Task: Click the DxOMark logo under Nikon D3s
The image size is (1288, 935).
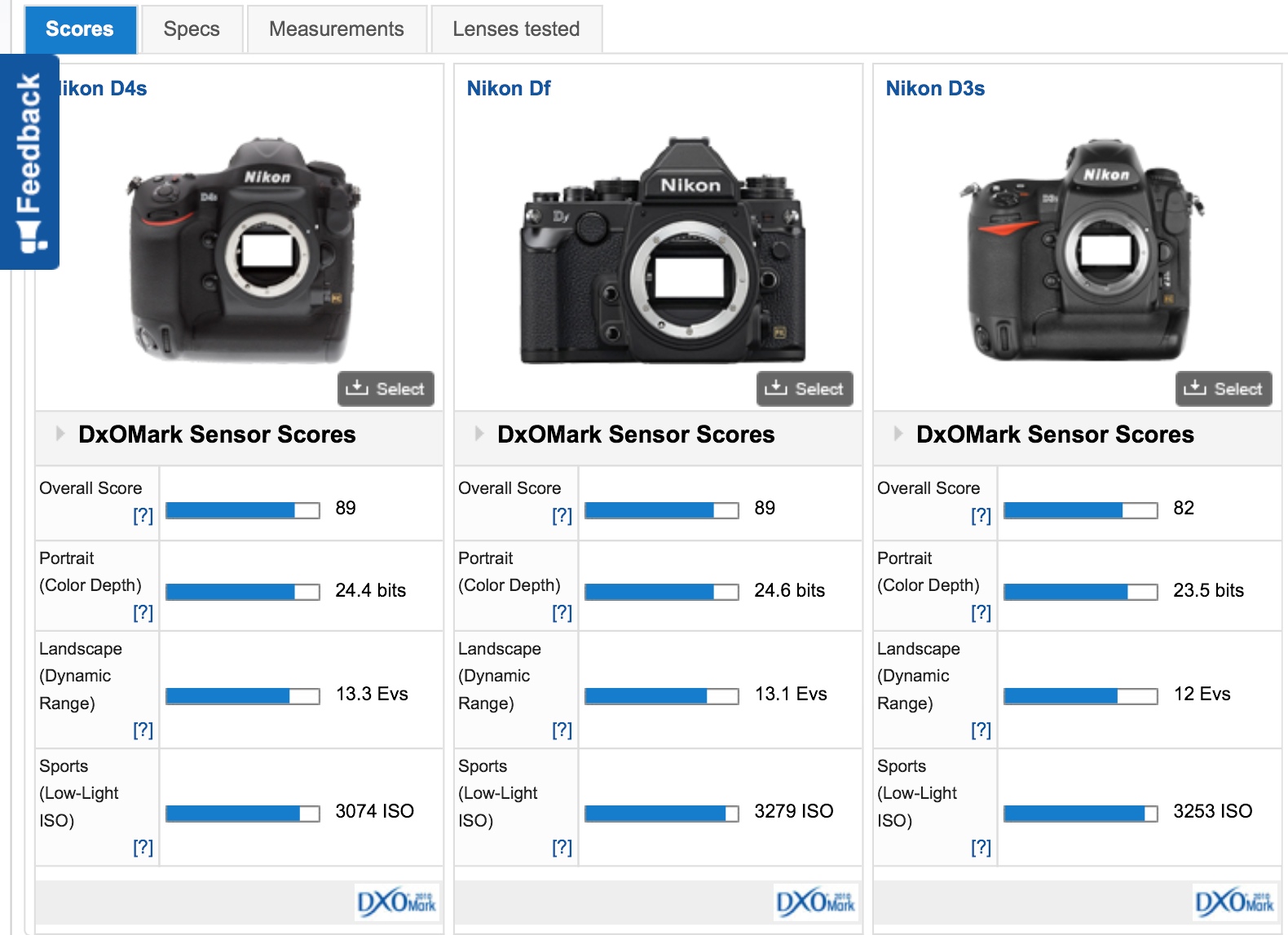Action: [1234, 902]
